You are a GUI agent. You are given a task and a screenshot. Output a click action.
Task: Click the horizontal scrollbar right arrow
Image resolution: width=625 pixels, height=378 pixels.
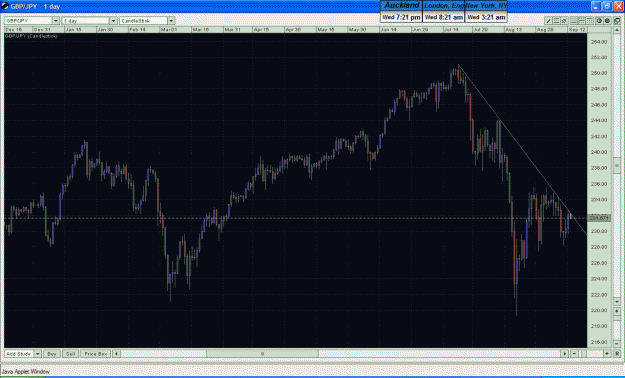[564, 354]
